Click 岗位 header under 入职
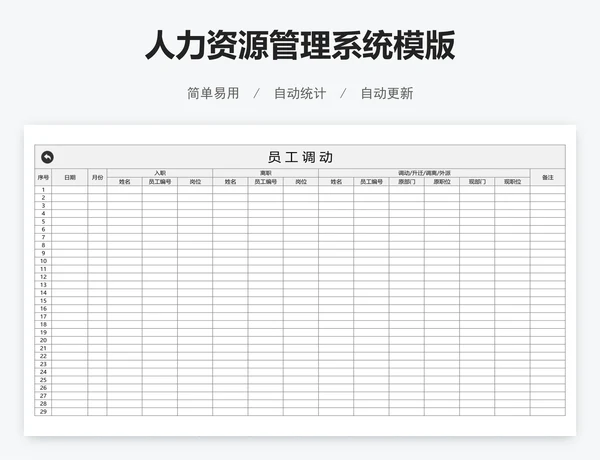 [195, 182]
